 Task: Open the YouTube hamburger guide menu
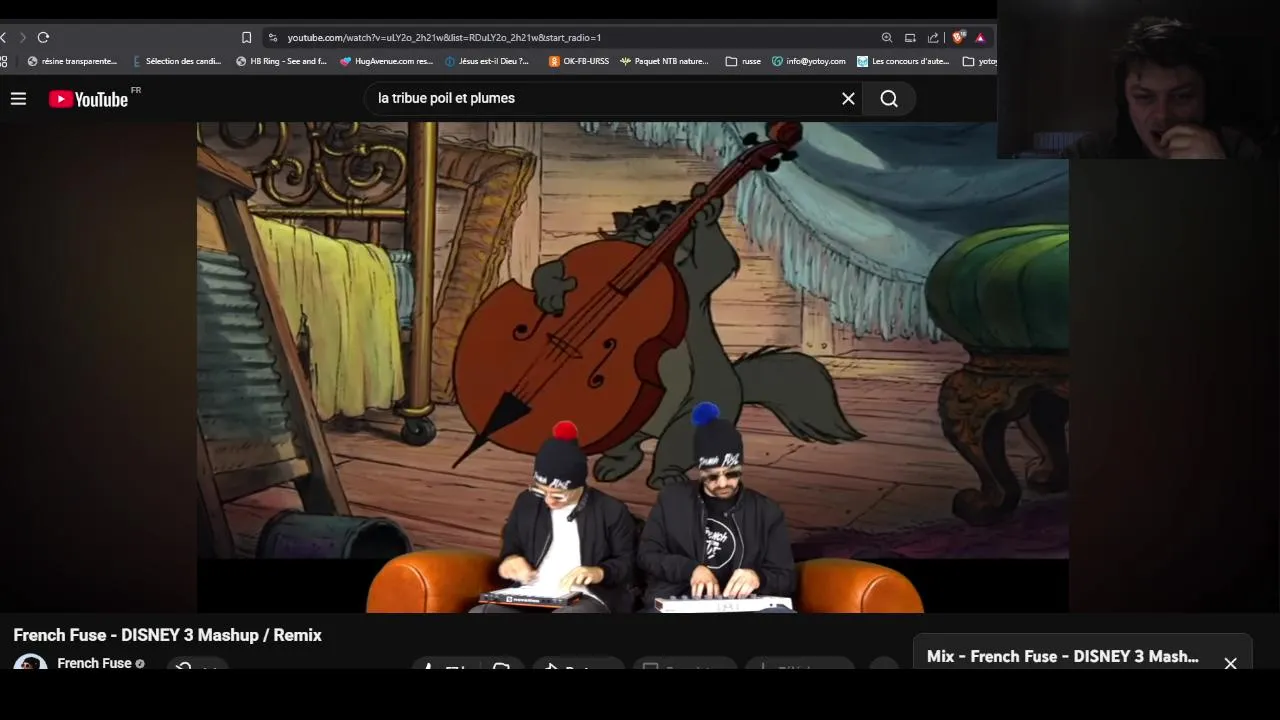[18, 99]
